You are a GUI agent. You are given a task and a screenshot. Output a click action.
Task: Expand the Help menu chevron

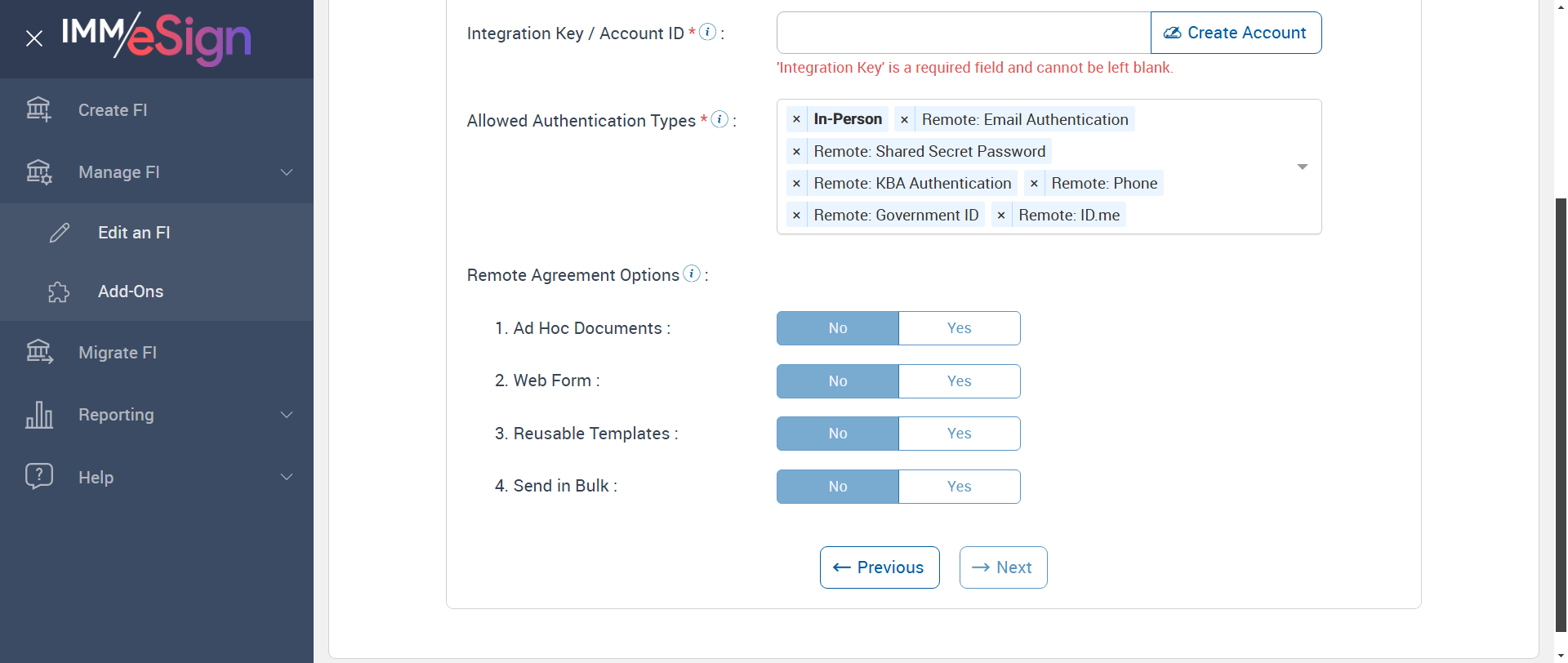(287, 477)
